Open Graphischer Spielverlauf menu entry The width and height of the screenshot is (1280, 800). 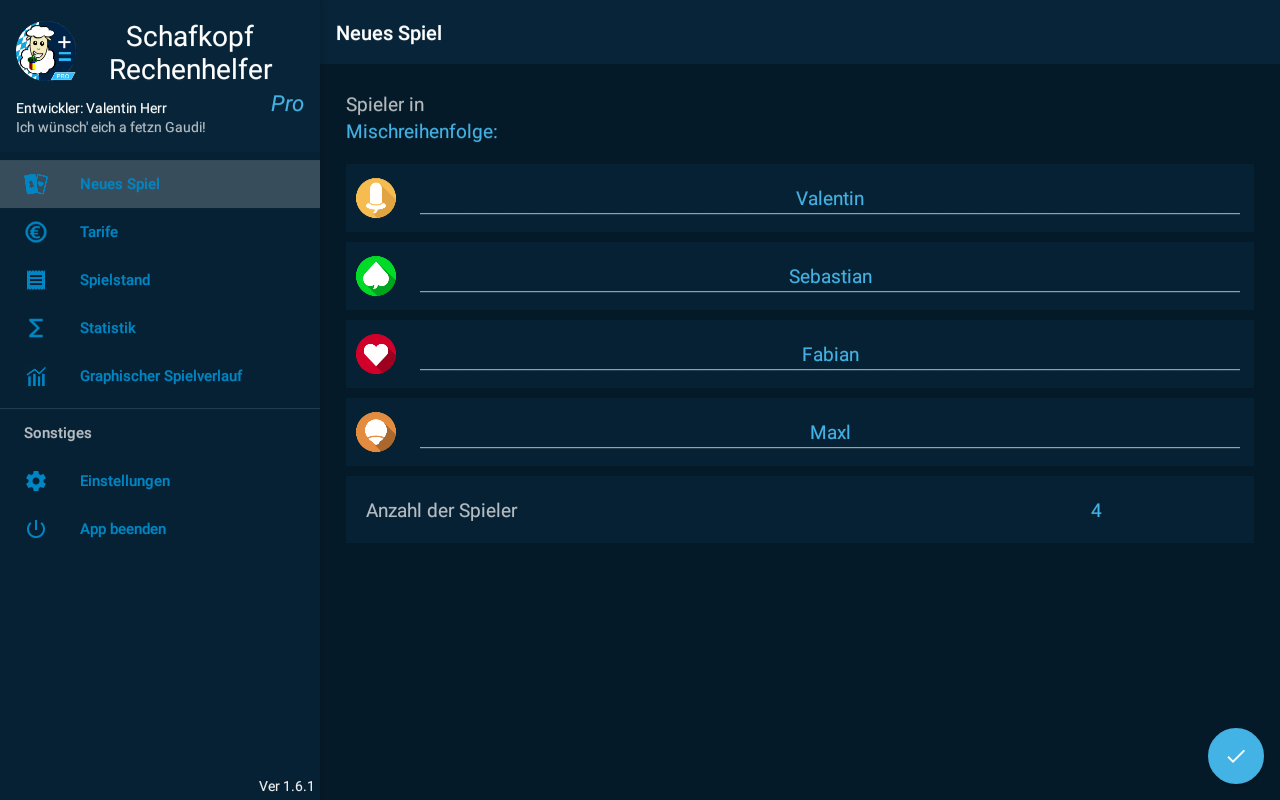pyautogui.click(x=160, y=376)
